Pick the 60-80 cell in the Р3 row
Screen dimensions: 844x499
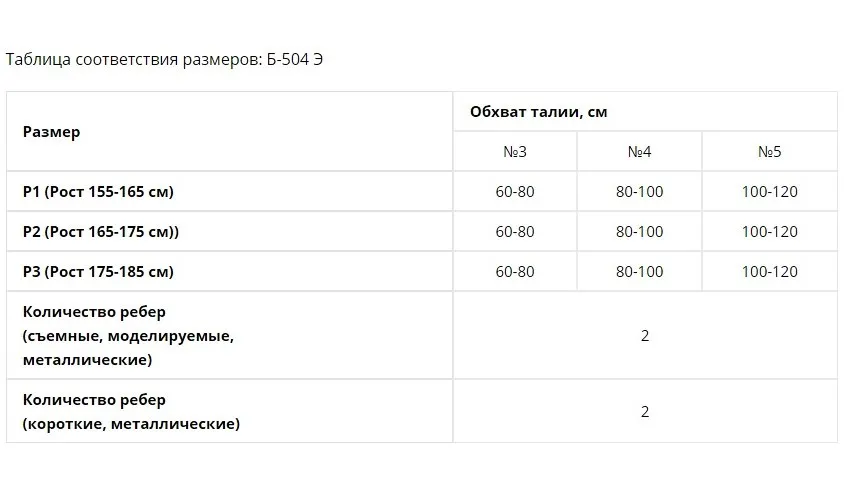pos(515,271)
